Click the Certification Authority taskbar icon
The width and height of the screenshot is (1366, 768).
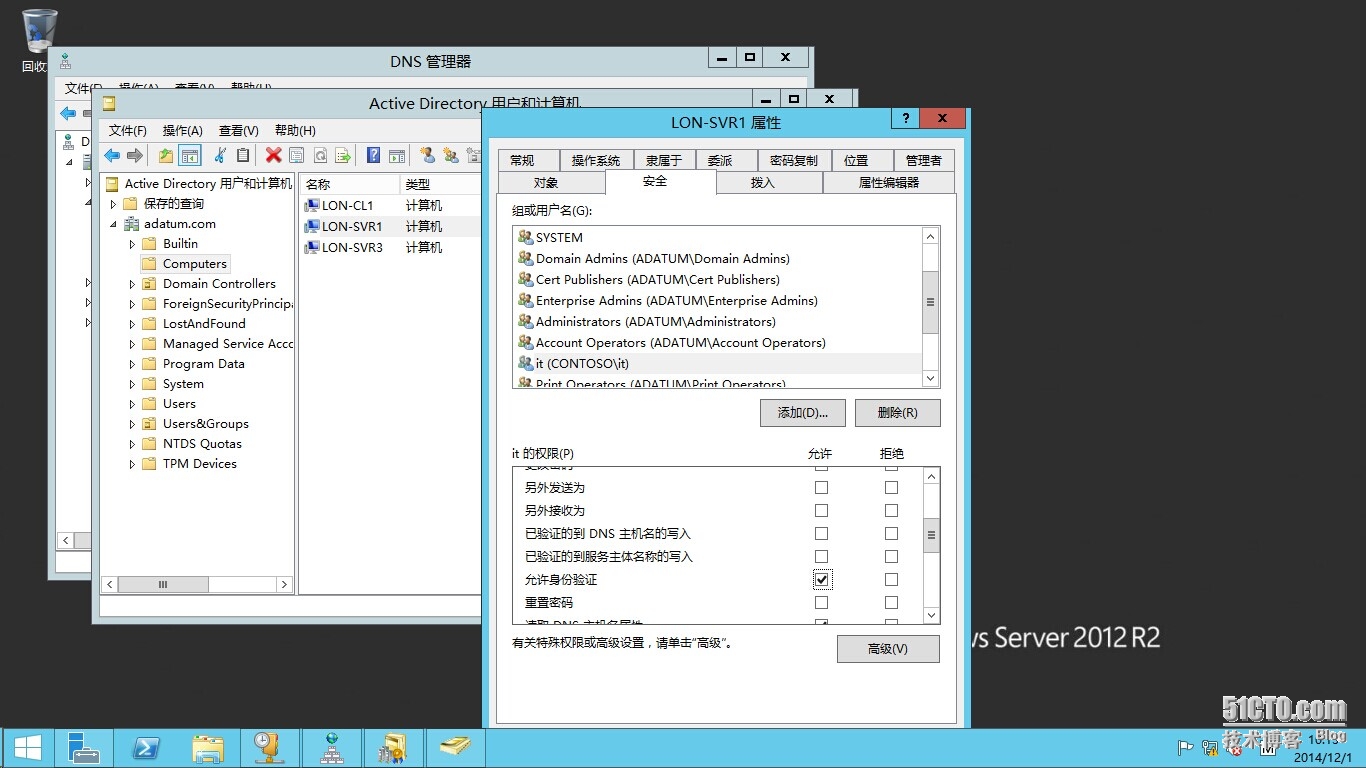tap(394, 748)
